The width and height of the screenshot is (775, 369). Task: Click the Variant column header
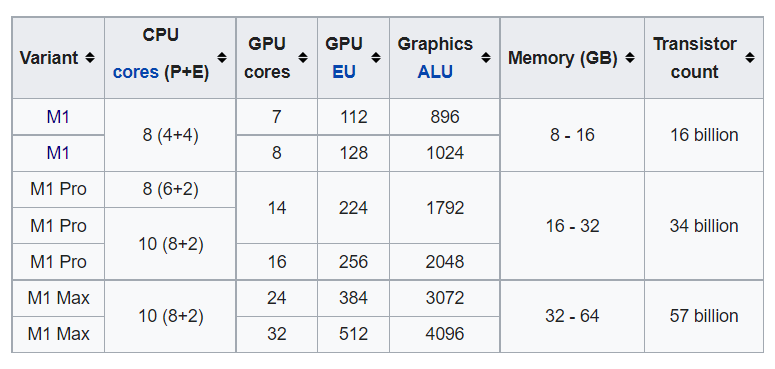coord(58,58)
